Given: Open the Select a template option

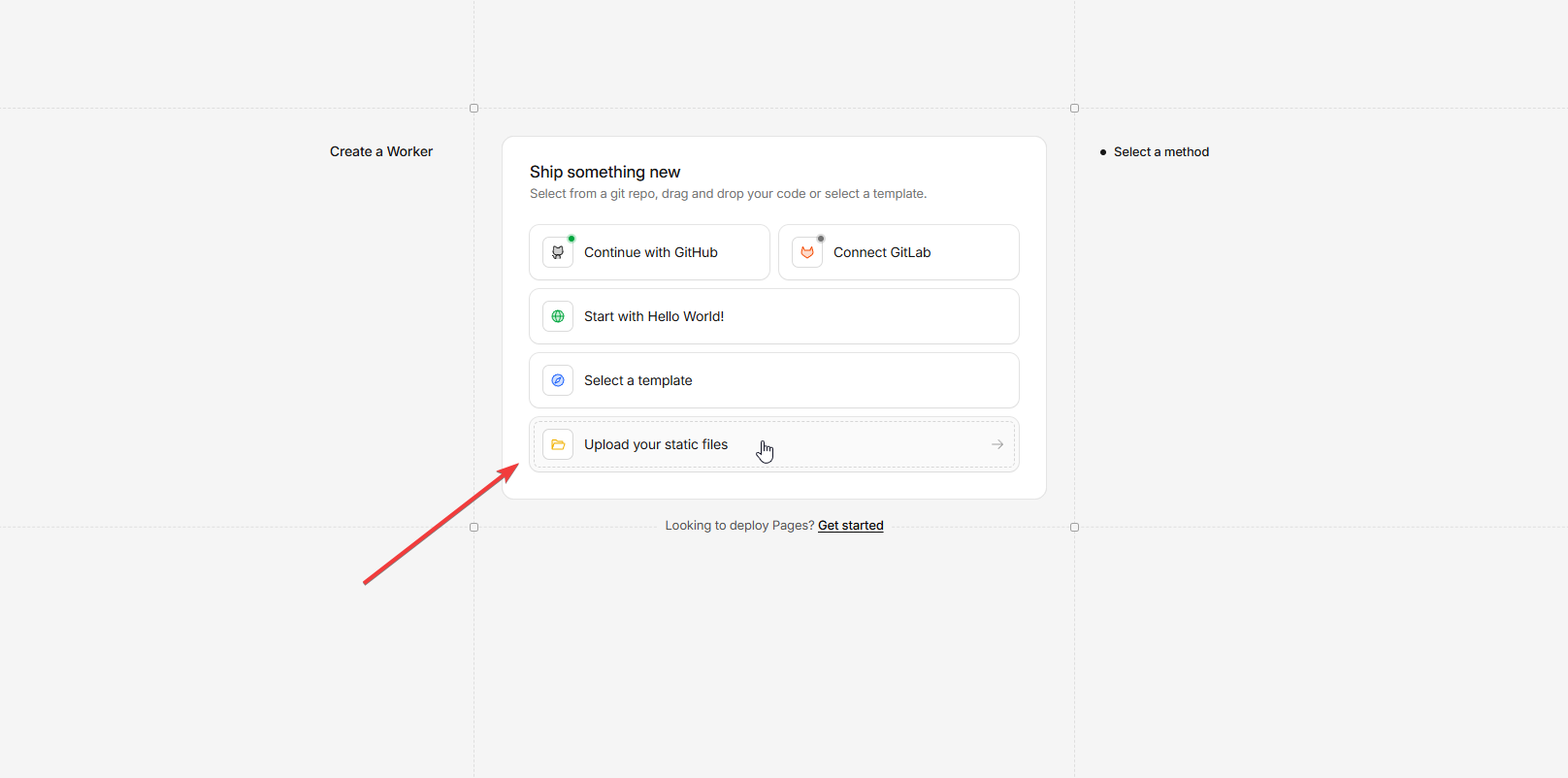Looking at the screenshot, I should (638, 380).
